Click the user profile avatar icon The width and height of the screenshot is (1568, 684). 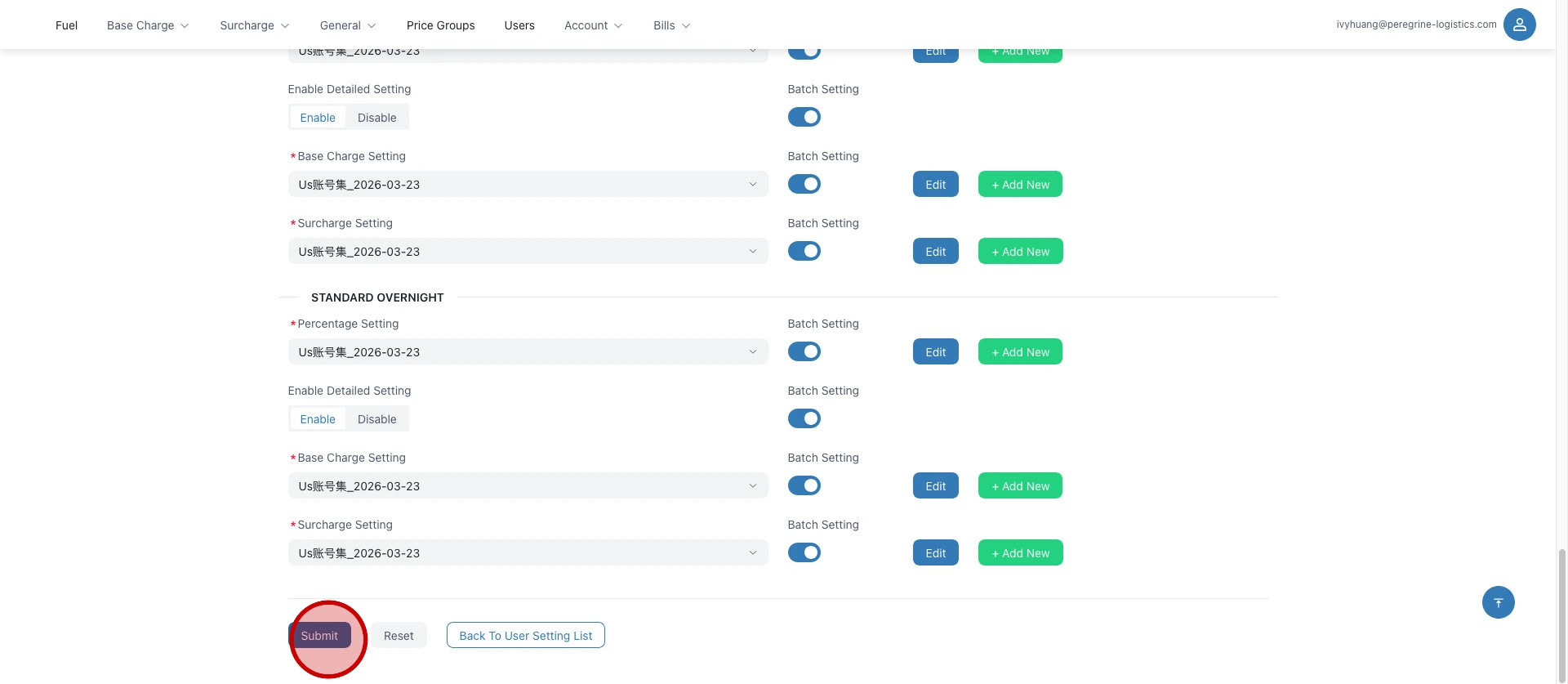[x=1519, y=25]
